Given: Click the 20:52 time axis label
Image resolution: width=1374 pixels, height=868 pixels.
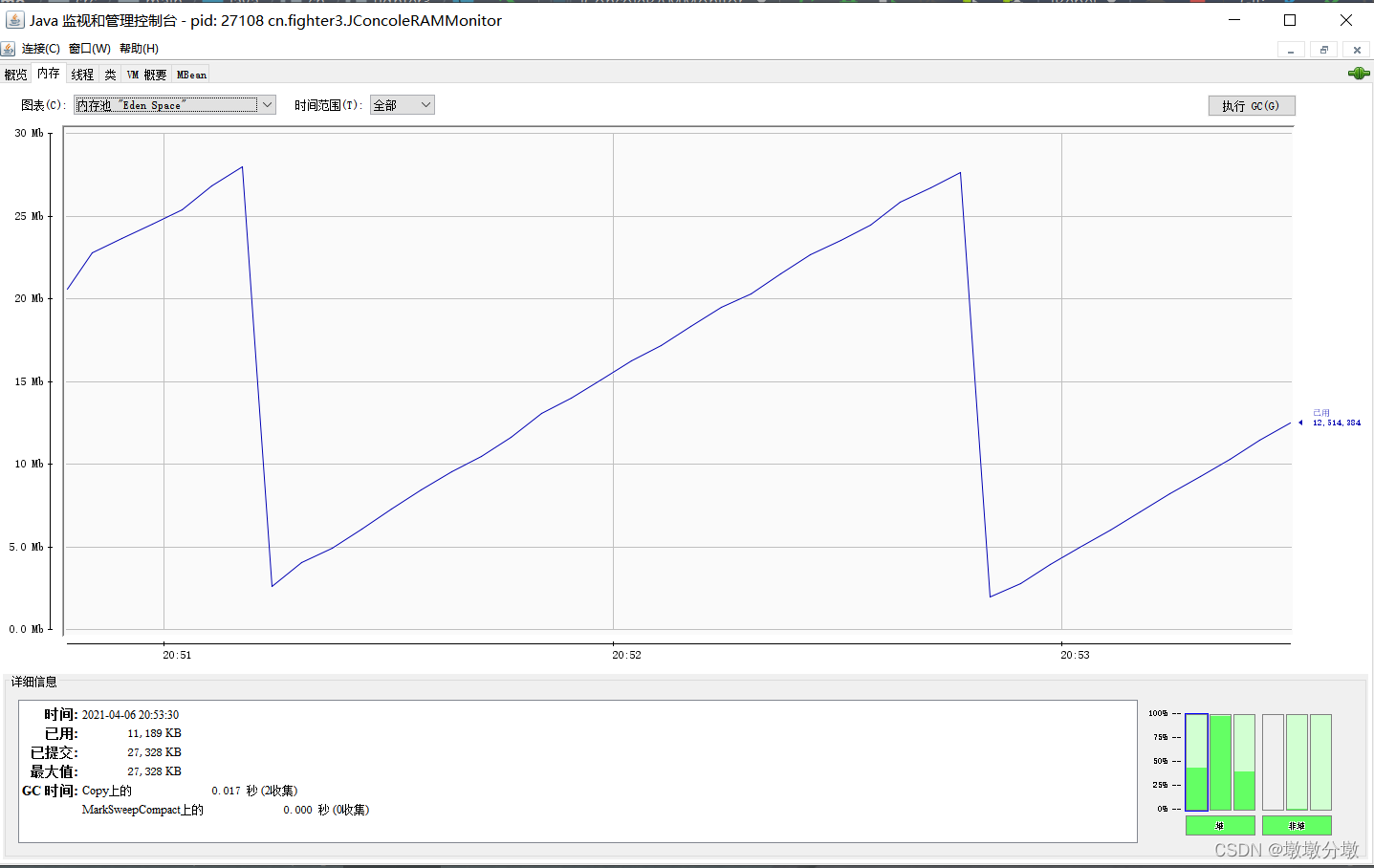Looking at the screenshot, I should [626, 655].
